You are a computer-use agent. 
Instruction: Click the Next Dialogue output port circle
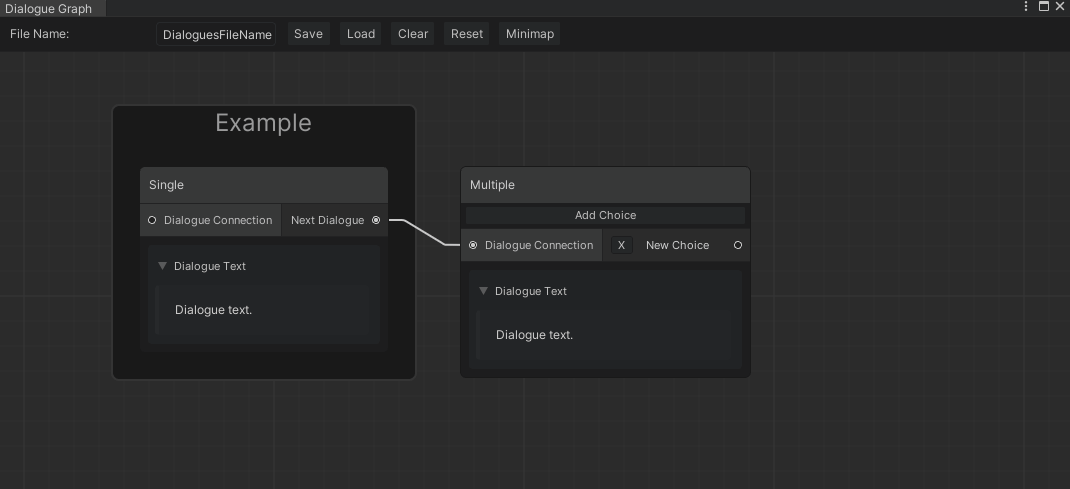coord(376,220)
